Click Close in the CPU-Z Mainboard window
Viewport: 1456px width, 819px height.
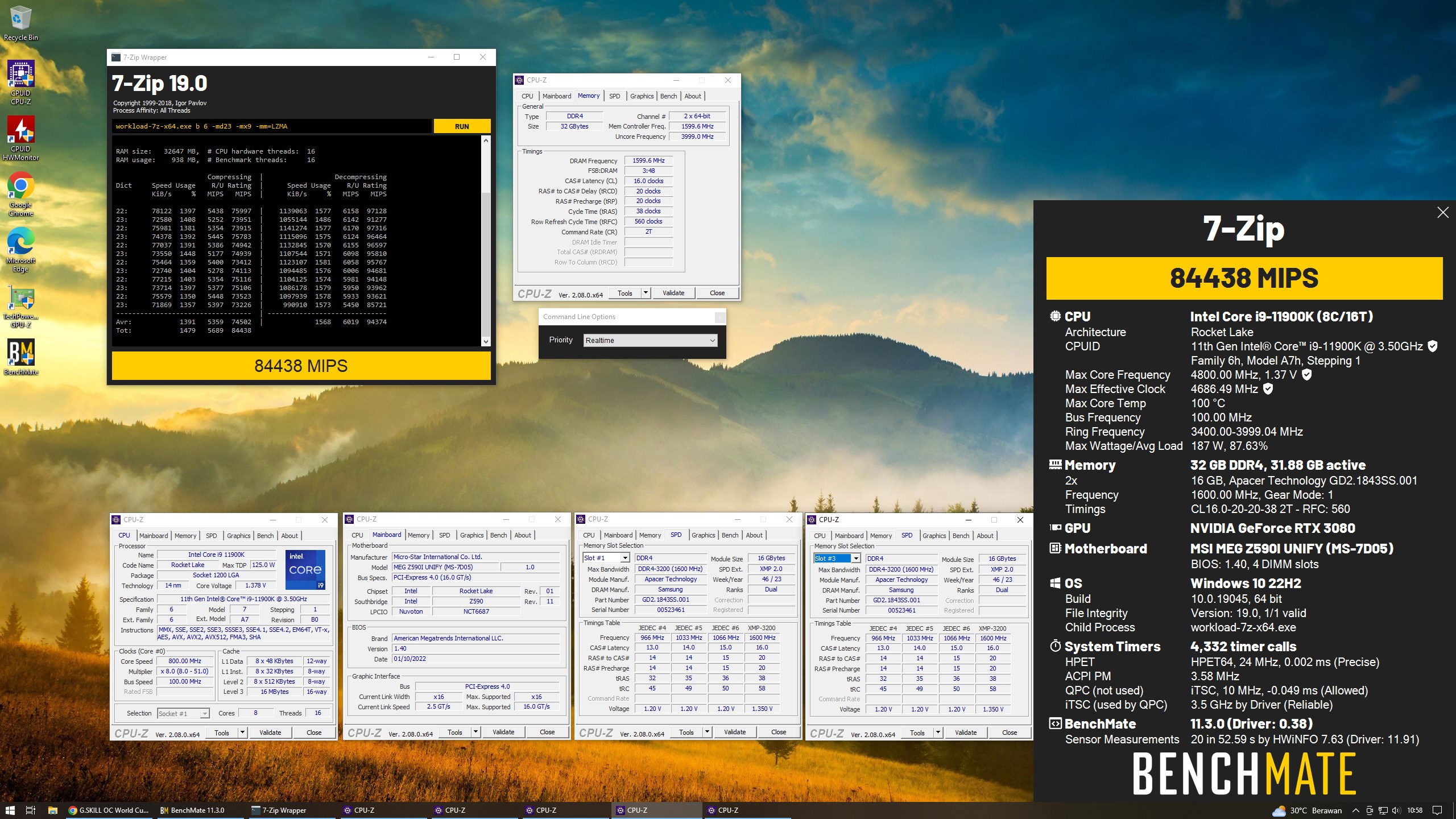[x=547, y=732]
